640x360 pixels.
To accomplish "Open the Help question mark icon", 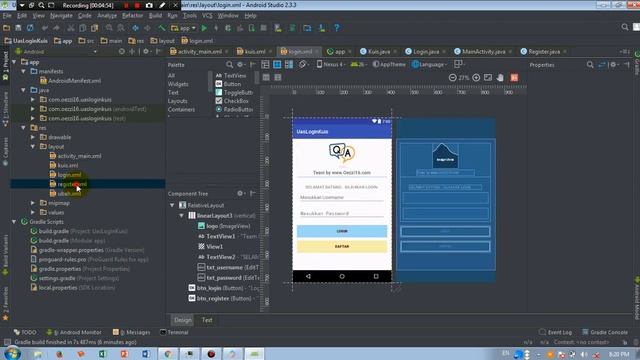I will [336, 28].
